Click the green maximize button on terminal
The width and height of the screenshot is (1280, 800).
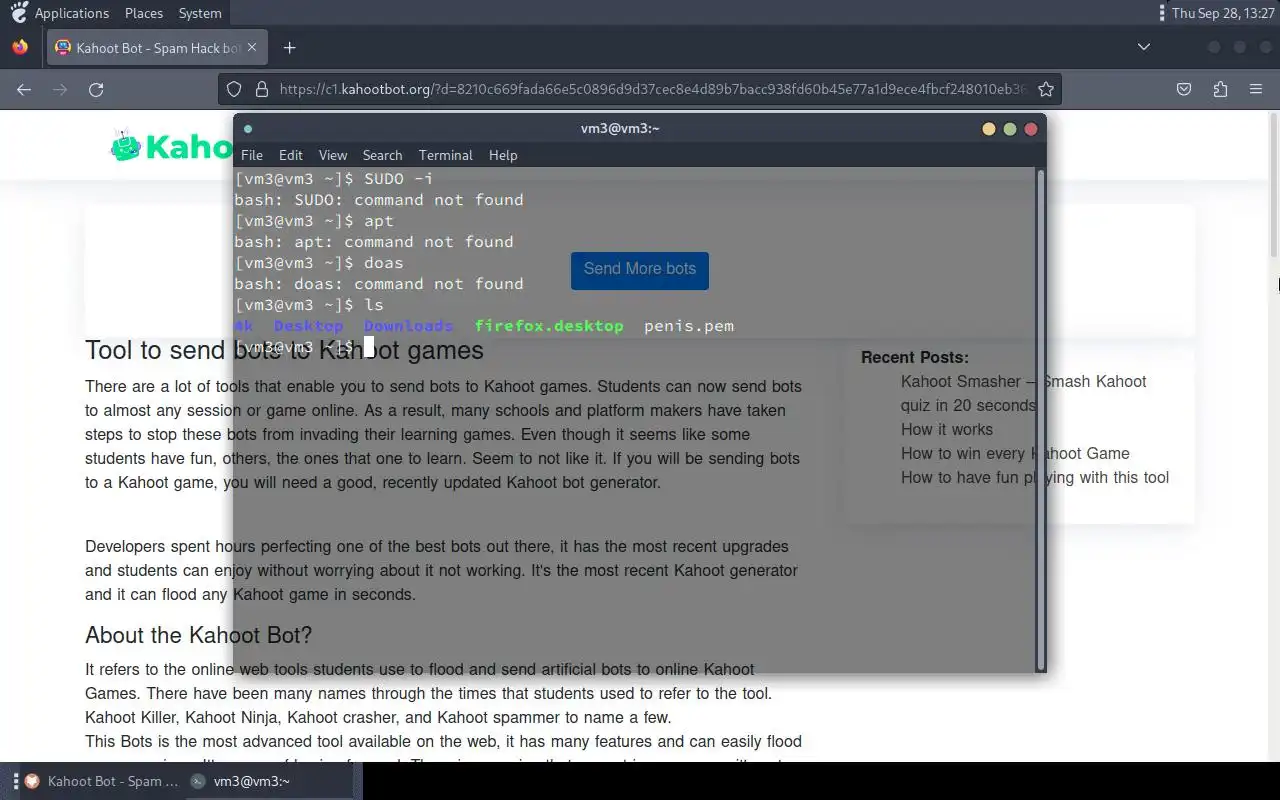1010,128
